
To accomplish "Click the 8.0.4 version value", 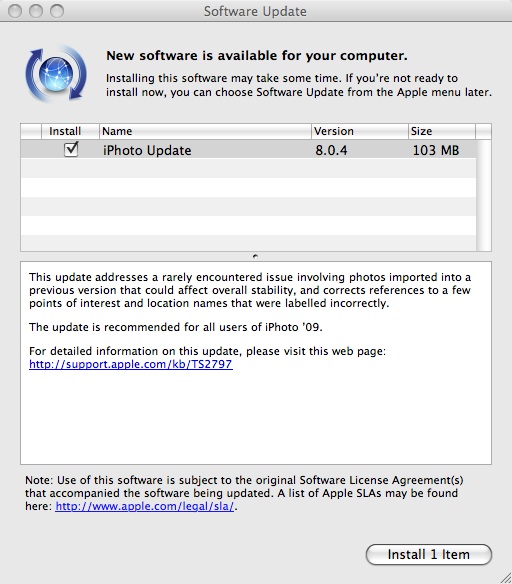I will coord(331,150).
